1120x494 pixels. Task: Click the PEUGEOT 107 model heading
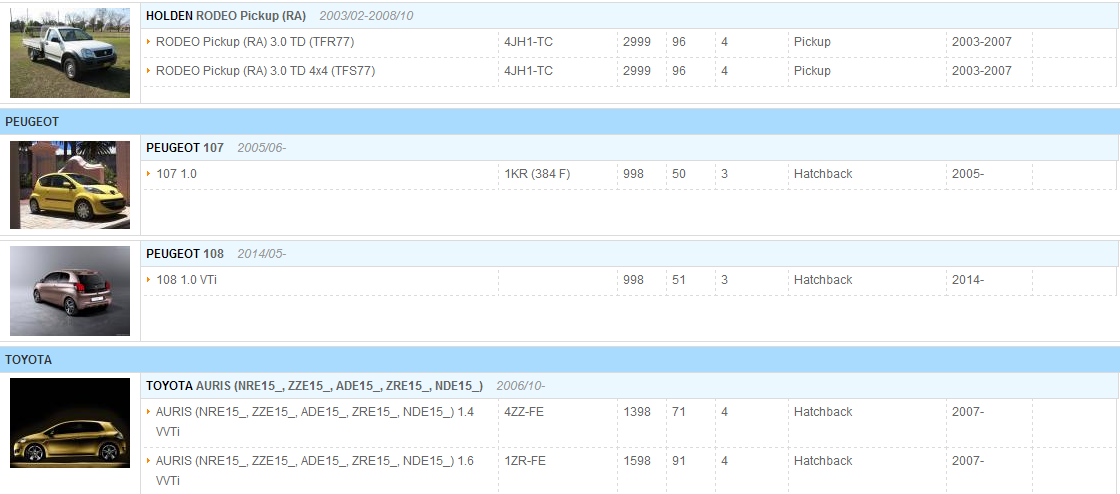[x=185, y=148]
